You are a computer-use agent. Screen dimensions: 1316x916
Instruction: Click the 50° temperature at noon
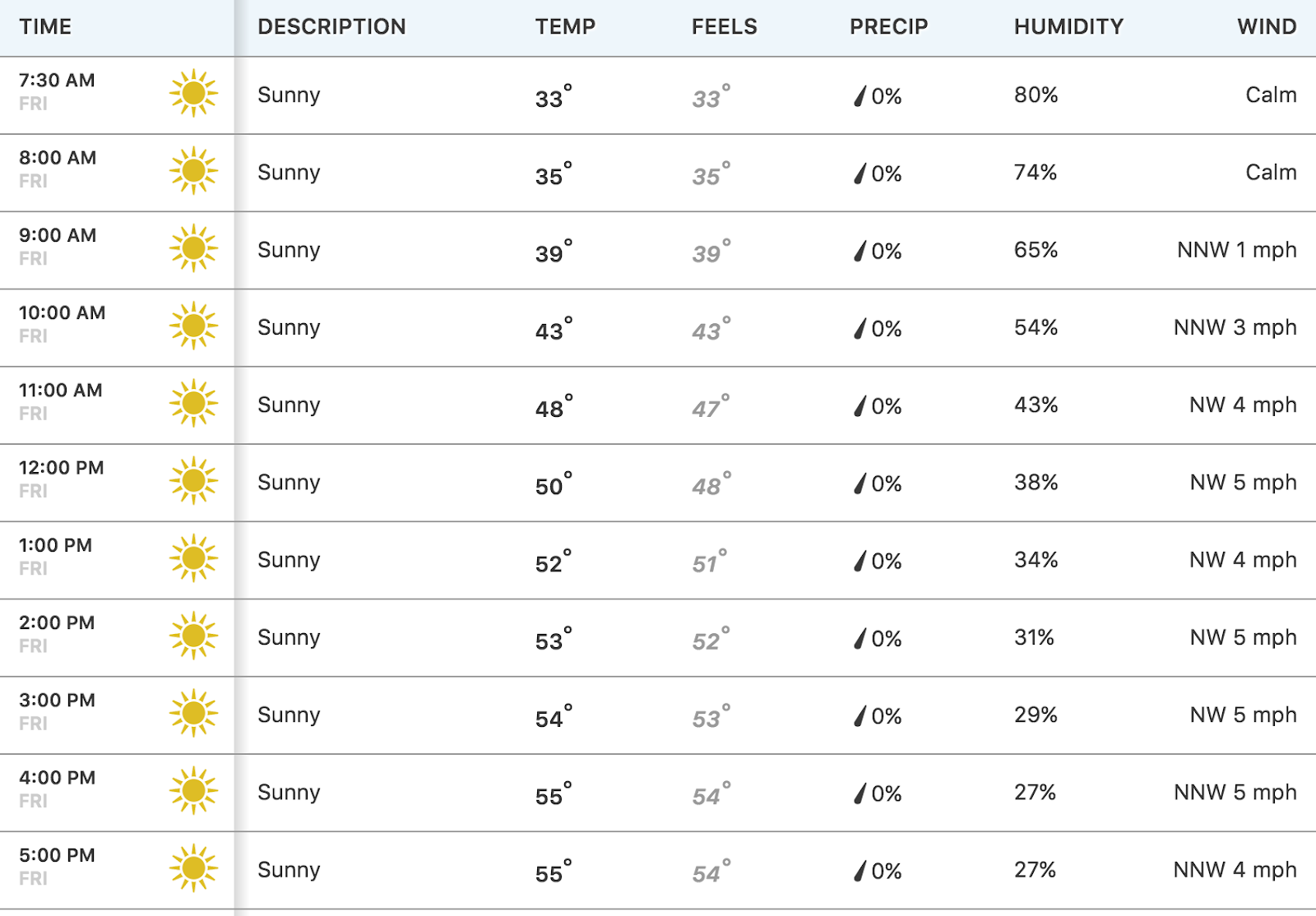[554, 483]
